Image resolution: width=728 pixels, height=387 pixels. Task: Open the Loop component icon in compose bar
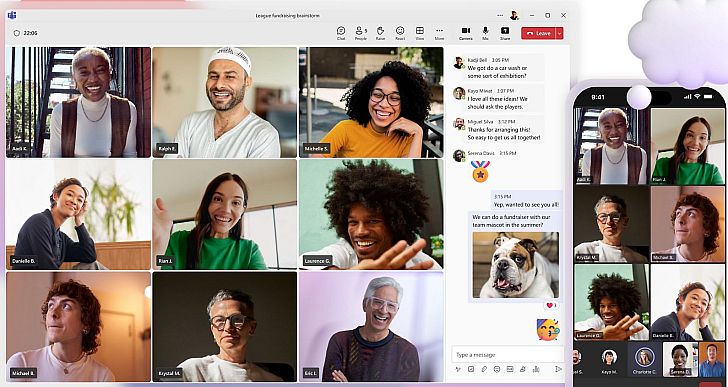[x=471, y=369]
